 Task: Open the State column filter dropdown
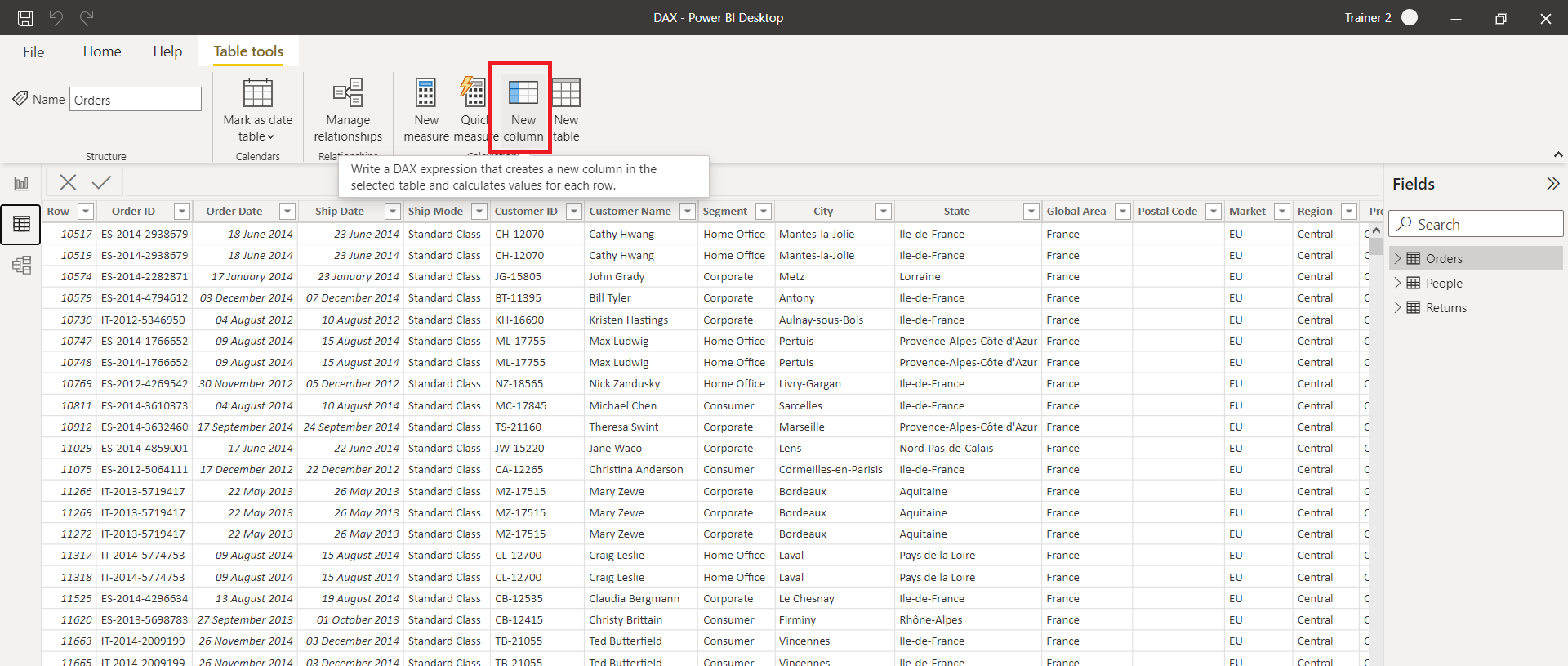click(x=1031, y=212)
